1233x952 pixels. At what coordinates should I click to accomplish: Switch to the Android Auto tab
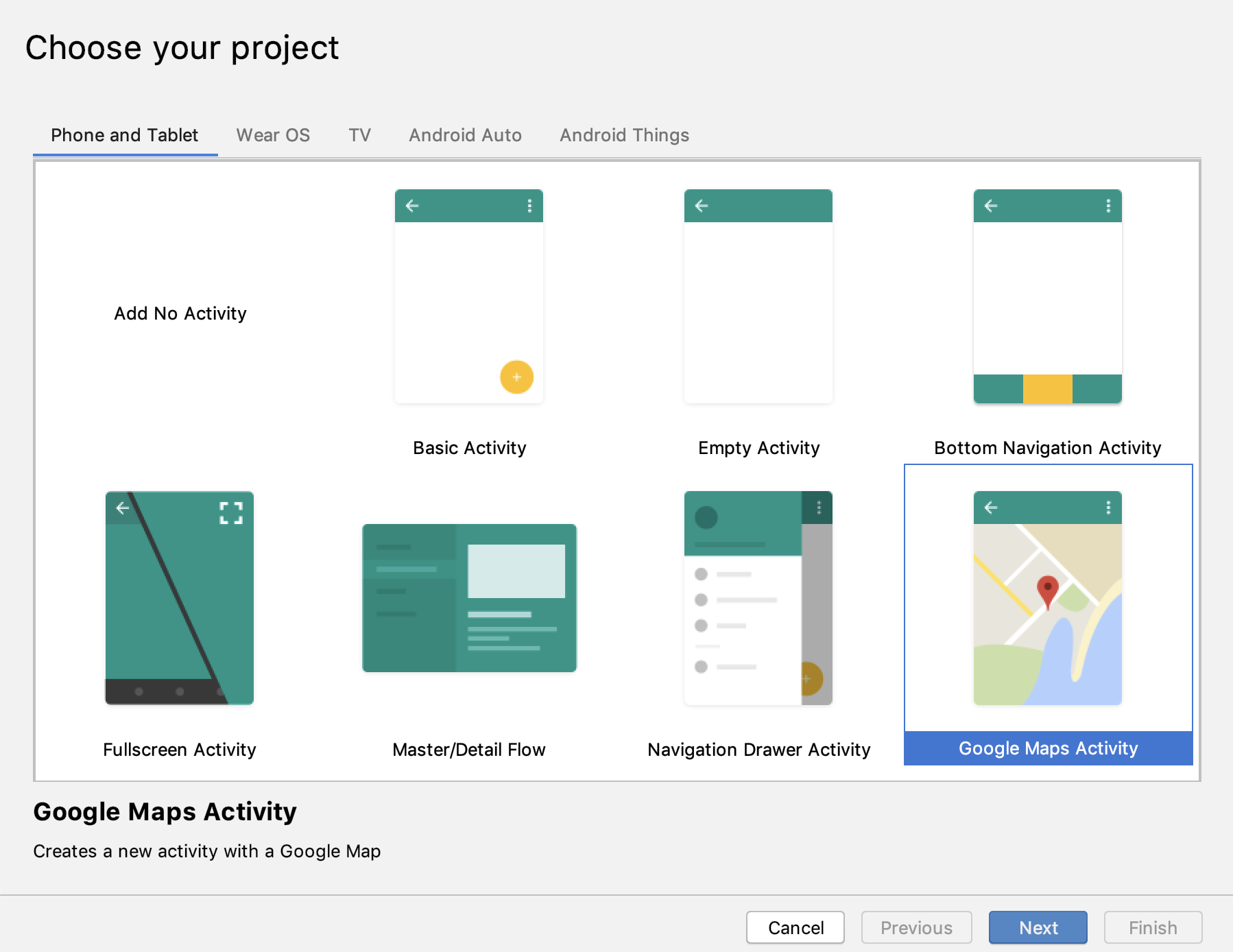[465, 135]
